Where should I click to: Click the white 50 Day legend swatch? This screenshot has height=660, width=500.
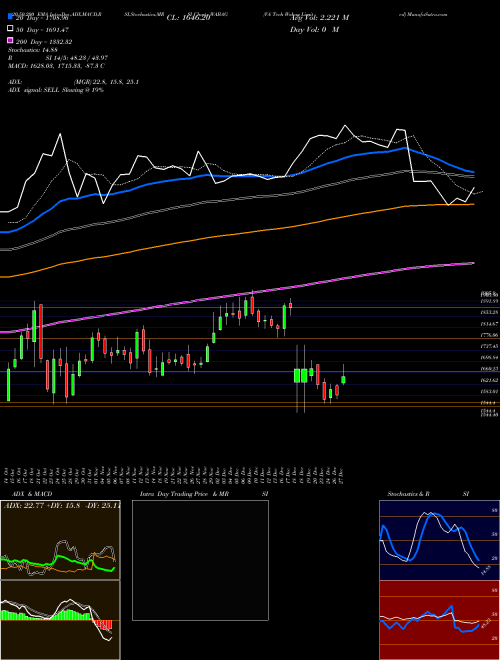coord(11,29)
